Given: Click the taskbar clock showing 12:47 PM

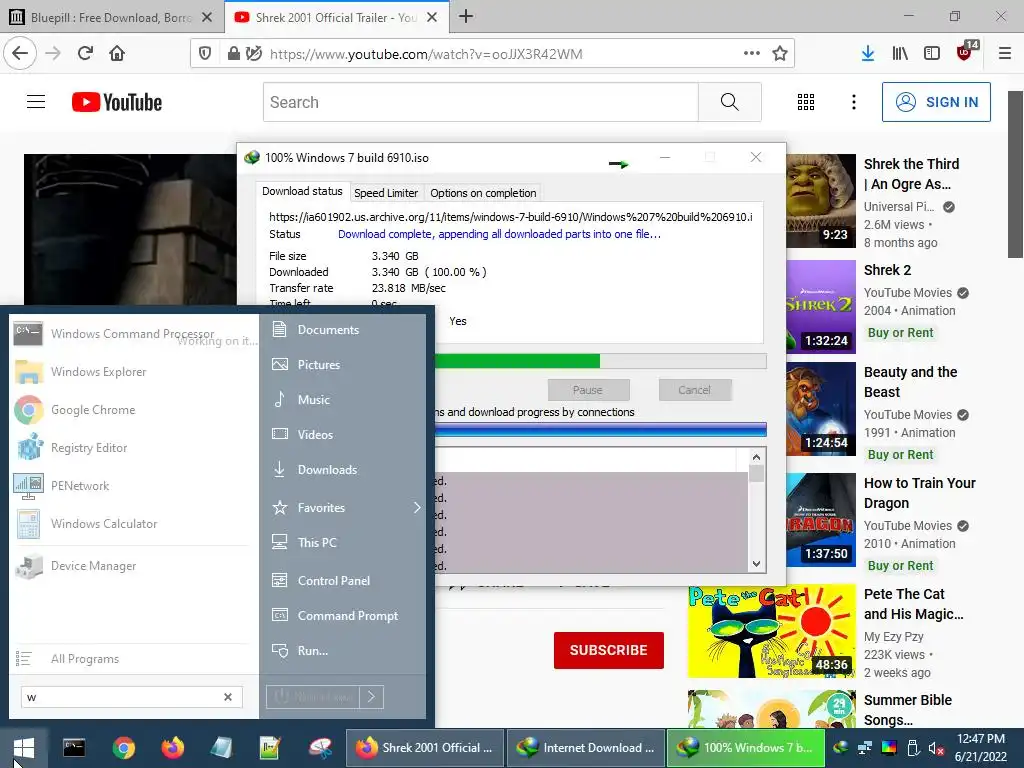Looking at the screenshot, I should point(980,748).
